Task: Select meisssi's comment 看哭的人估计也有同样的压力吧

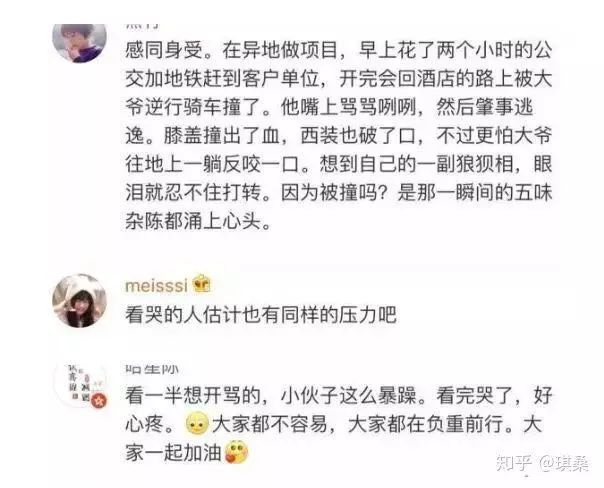Action: click(x=261, y=315)
